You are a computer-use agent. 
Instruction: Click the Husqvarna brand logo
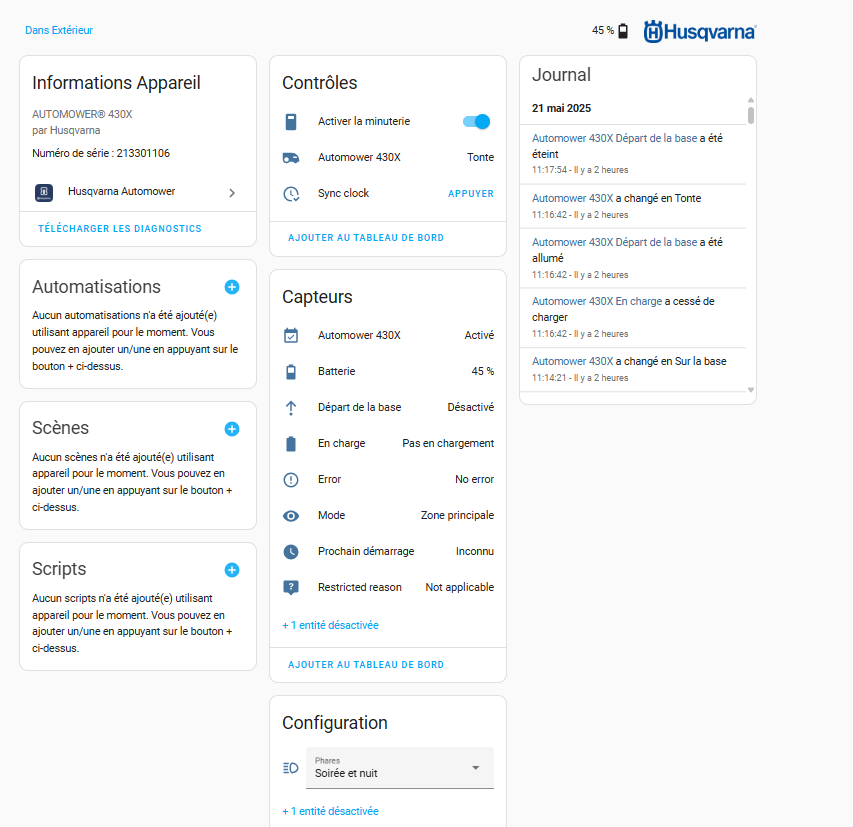700,32
